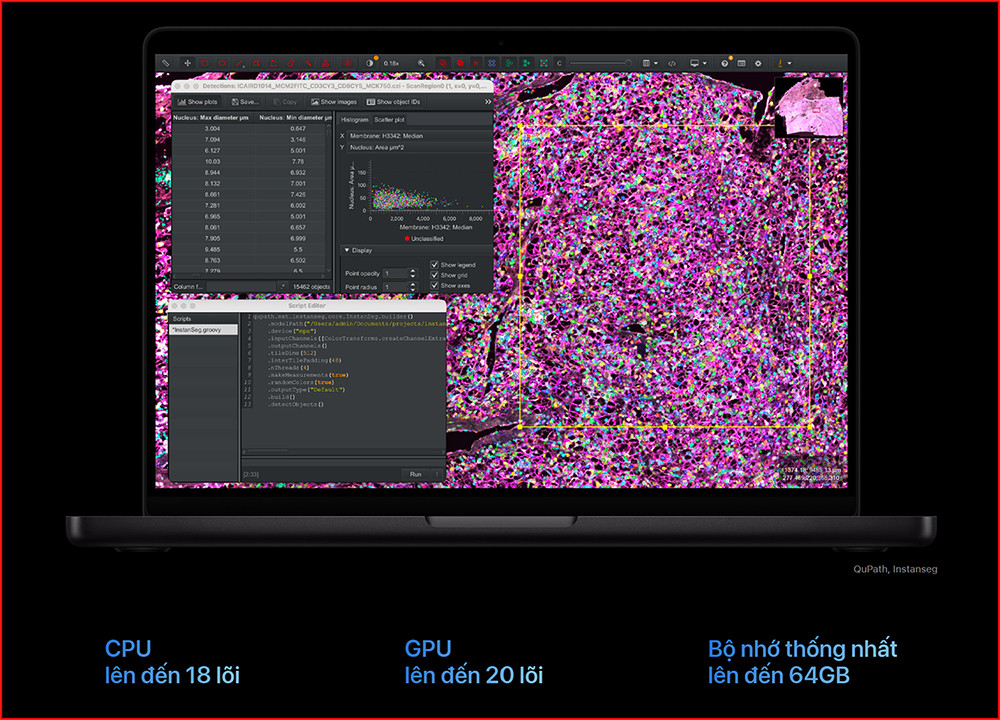Disable the Show axes checkbox
Screen dimensions: 1000x720
pyautogui.click(x=435, y=286)
